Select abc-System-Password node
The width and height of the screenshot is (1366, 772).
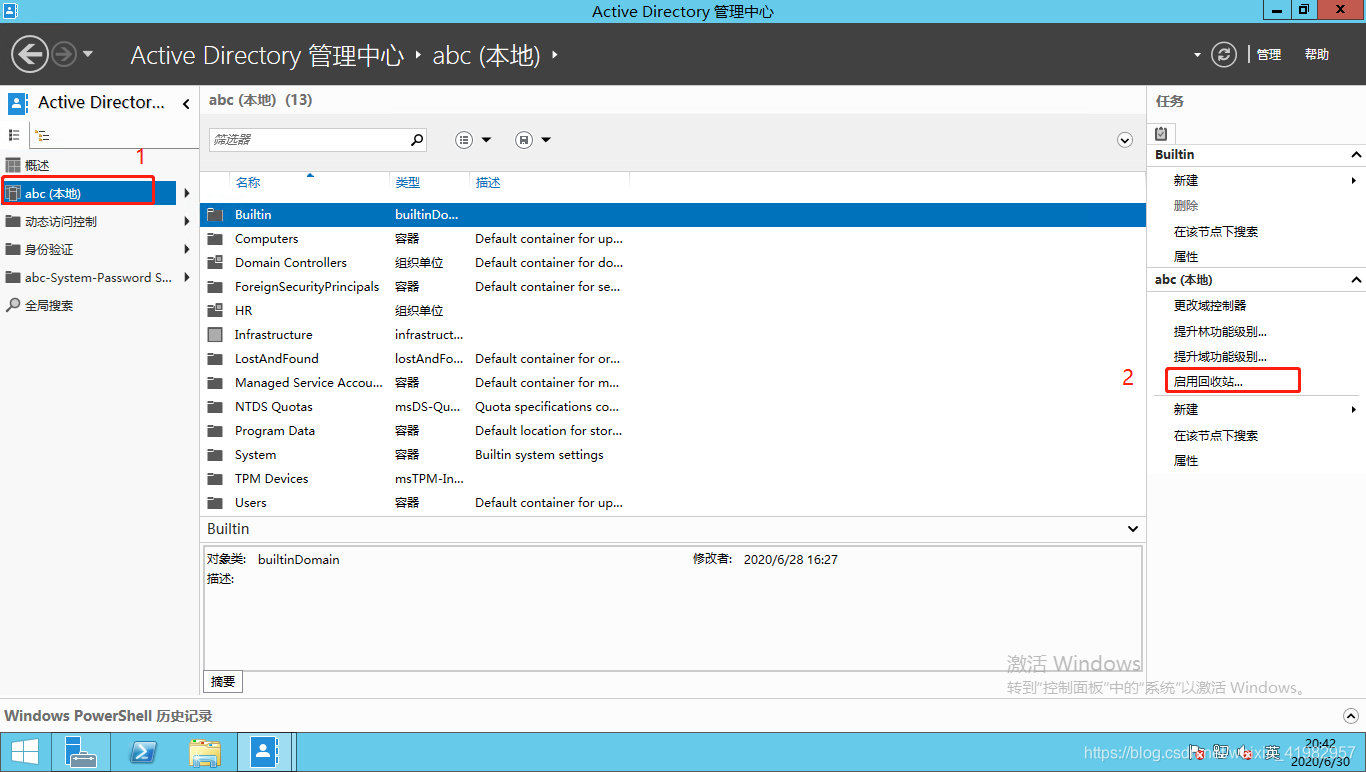(98, 277)
